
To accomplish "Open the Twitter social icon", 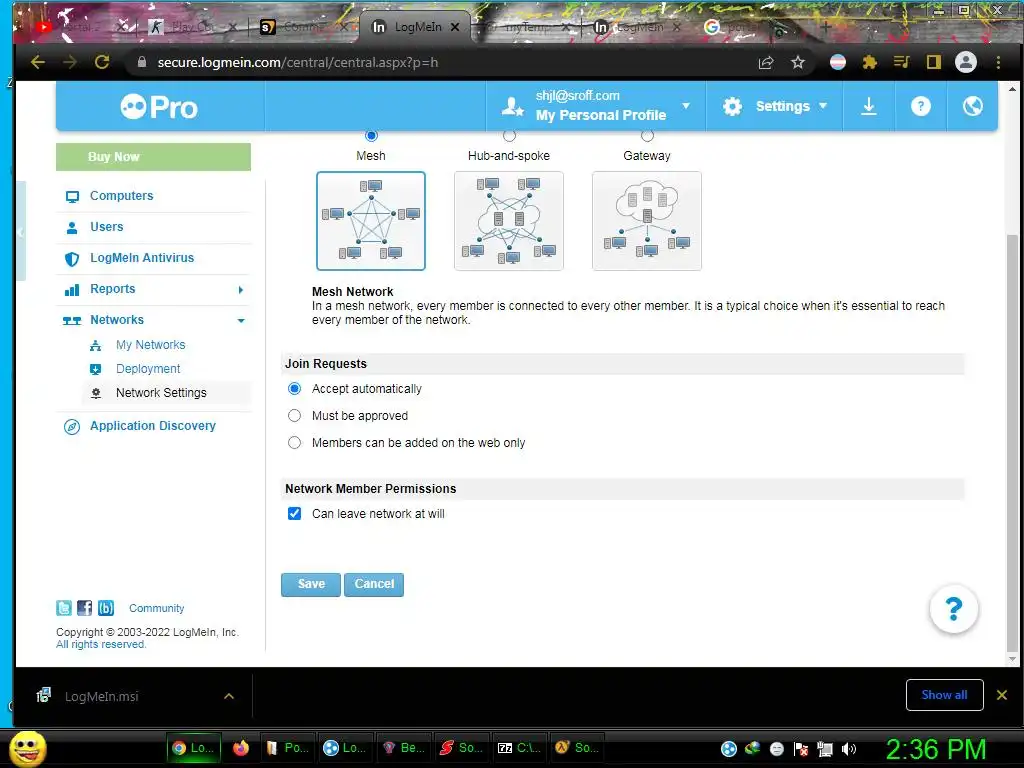I will click(64, 608).
